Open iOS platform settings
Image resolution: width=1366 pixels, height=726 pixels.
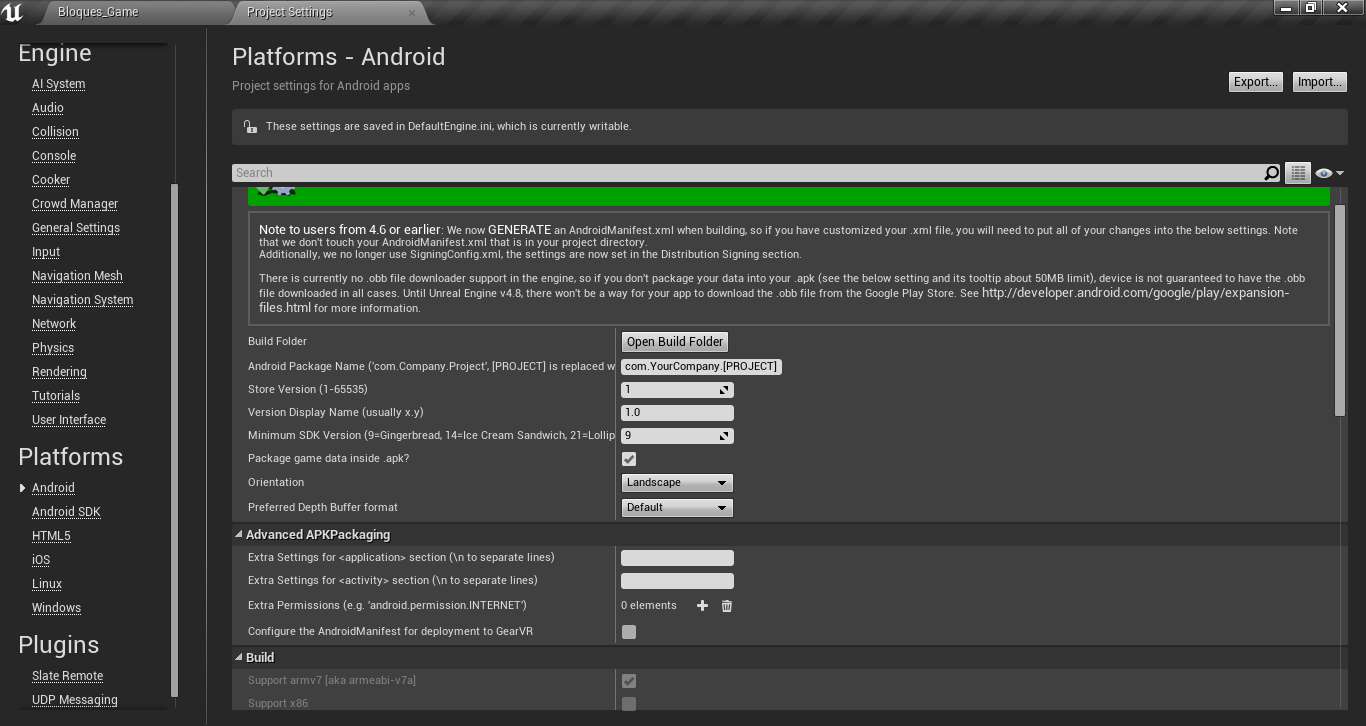coord(41,560)
